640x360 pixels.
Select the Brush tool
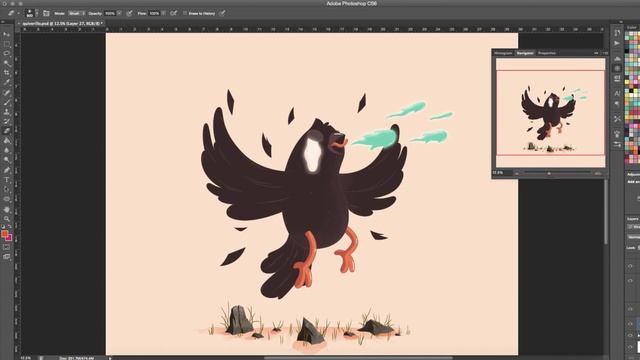click(7, 102)
